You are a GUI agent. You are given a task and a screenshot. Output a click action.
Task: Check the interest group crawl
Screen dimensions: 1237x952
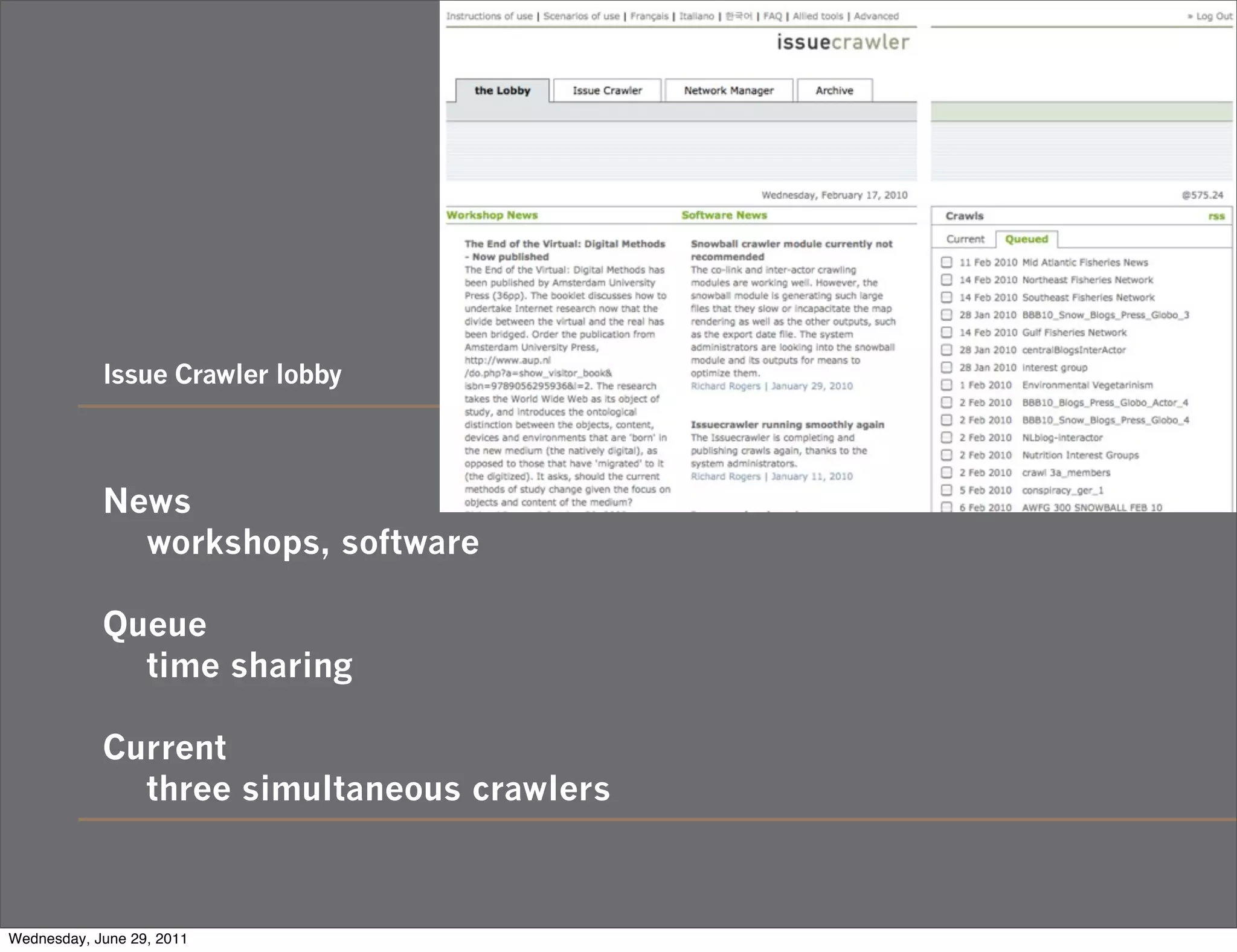pos(946,367)
